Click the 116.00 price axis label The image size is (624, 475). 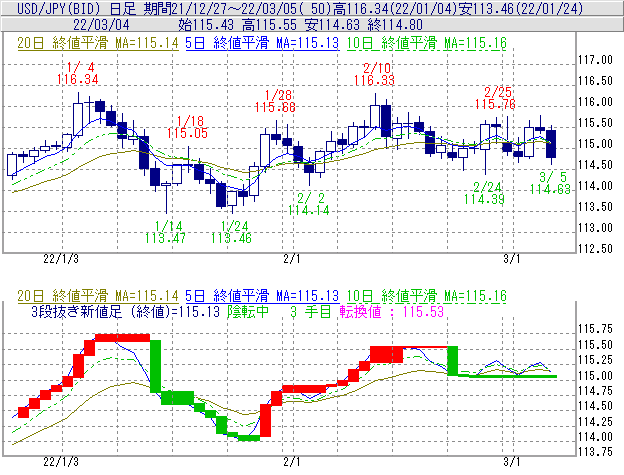click(595, 102)
